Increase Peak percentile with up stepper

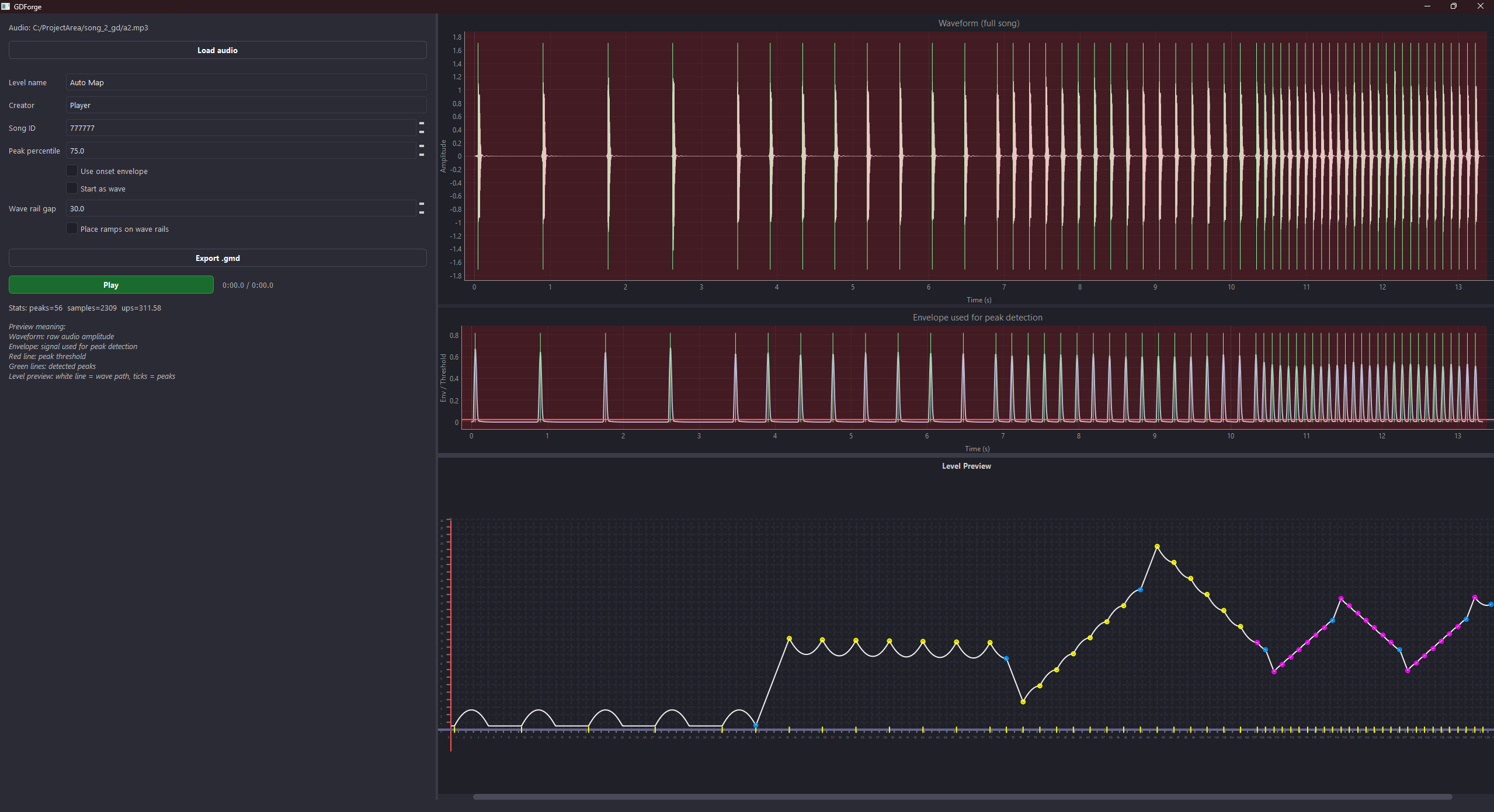click(x=421, y=147)
